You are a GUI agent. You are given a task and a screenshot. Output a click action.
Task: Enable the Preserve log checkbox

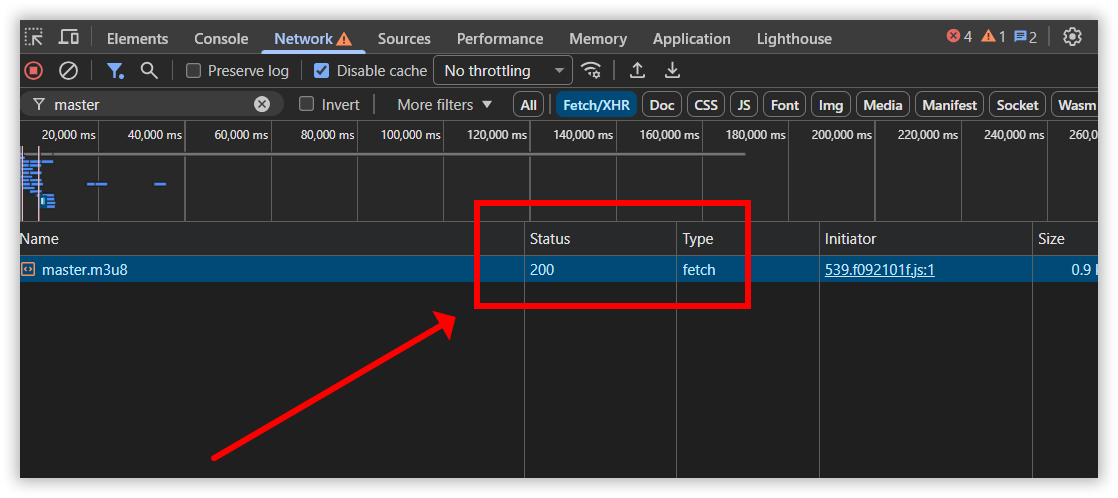coord(193,71)
